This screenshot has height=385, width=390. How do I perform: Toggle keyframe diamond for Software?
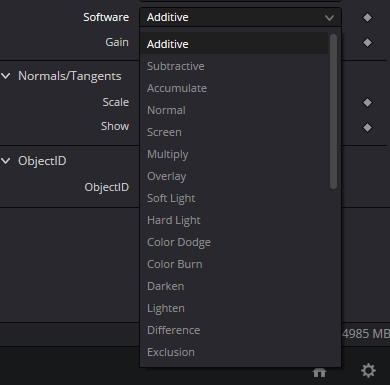[x=367, y=17]
